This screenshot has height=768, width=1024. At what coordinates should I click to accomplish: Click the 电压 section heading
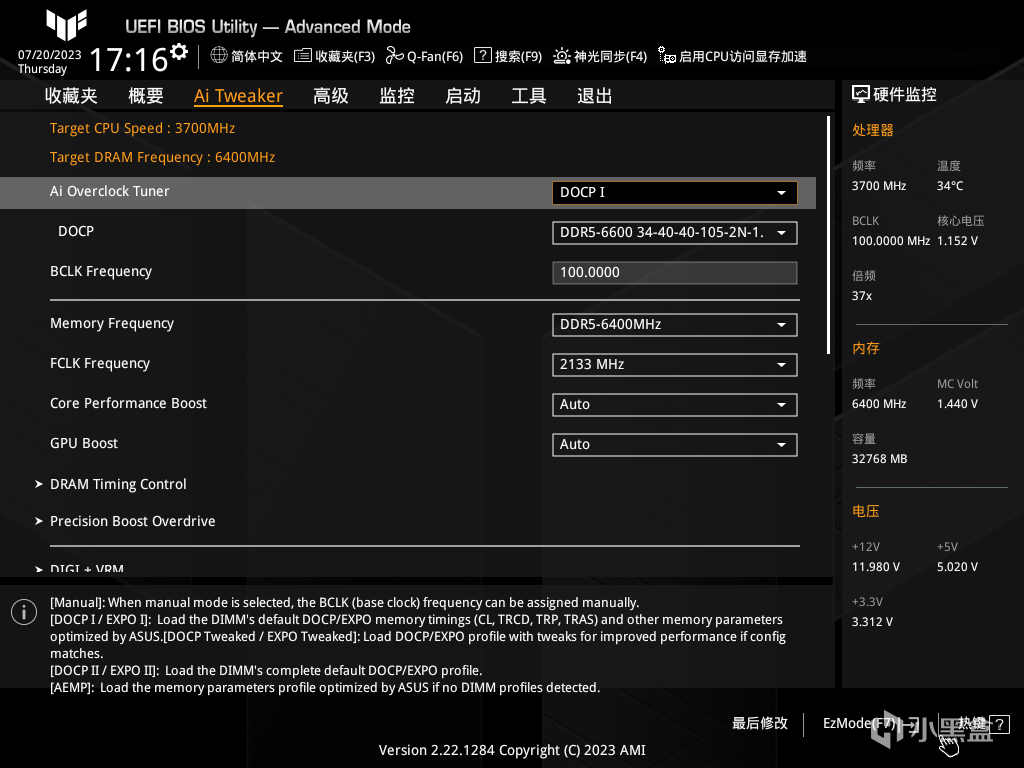coord(866,511)
